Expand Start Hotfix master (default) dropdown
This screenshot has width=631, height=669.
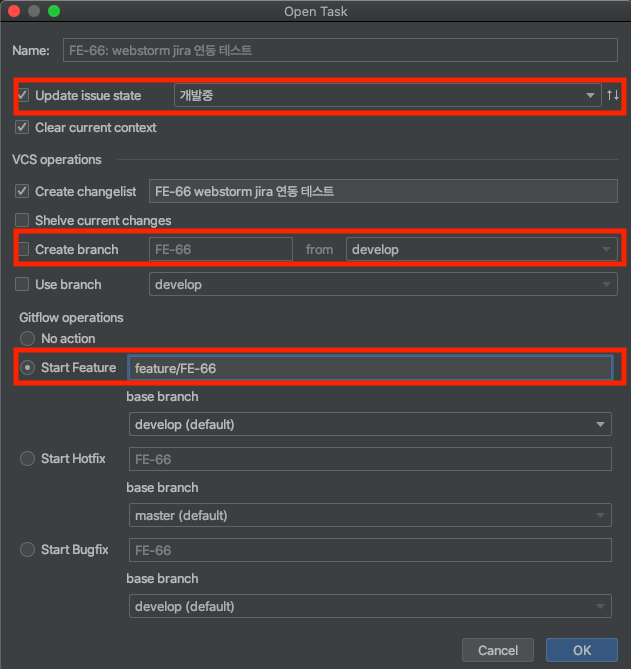point(370,515)
